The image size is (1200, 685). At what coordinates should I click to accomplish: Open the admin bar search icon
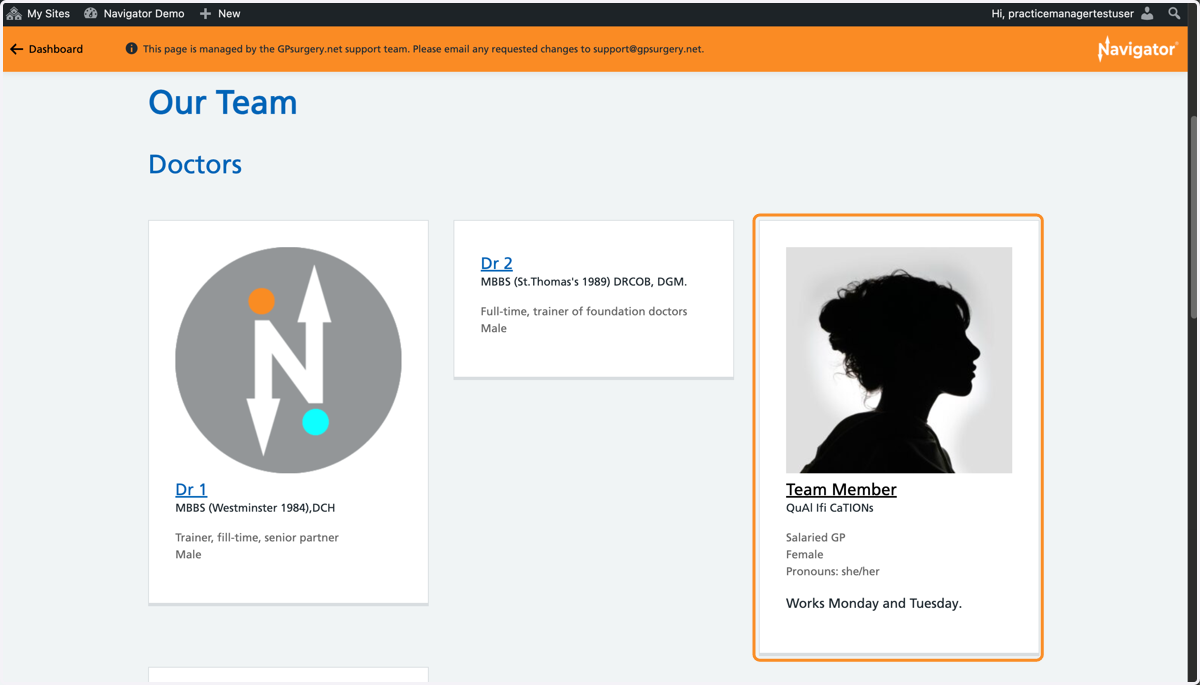(x=1175, y=14)
